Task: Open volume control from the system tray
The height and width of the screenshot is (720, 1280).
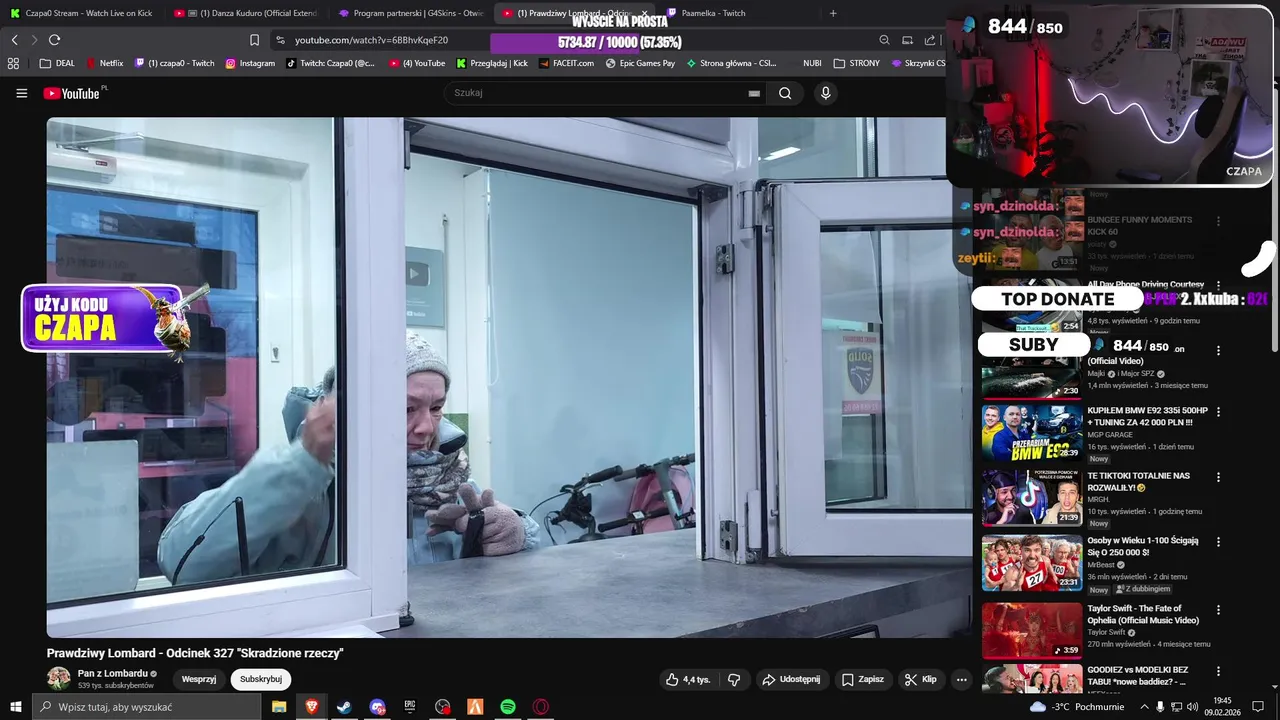Action: tap(1192, 707)
